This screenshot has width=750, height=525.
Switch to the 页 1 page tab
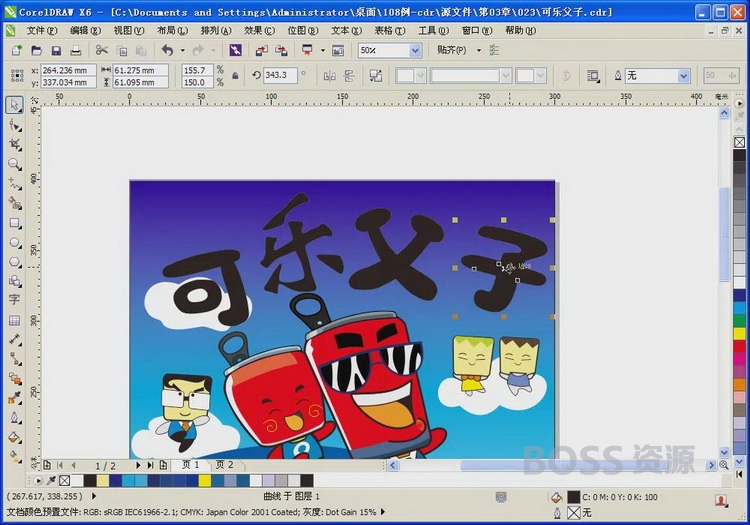[x=190, y=465]
